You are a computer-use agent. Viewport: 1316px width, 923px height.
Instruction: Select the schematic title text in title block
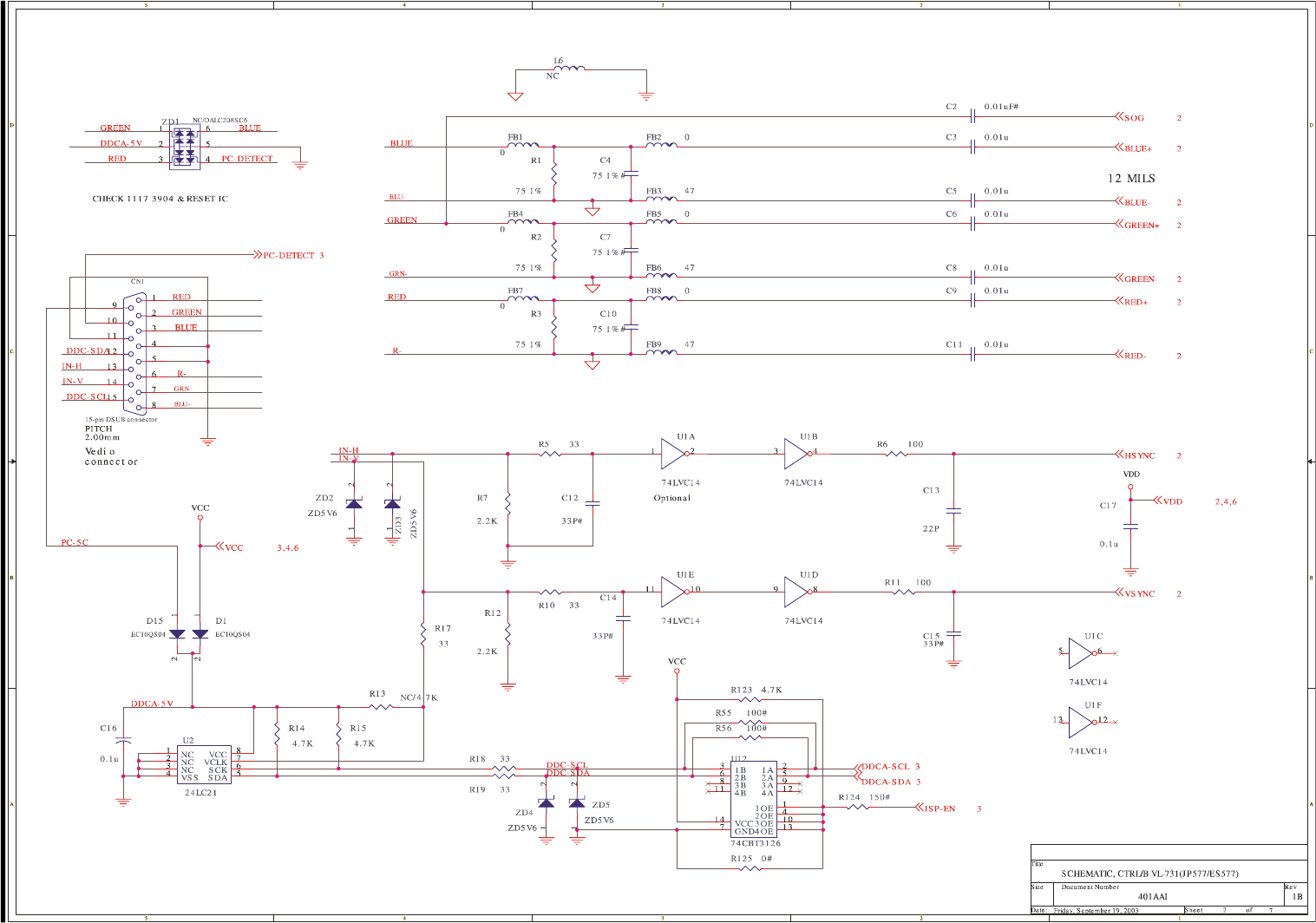[x=1149, y=874]
